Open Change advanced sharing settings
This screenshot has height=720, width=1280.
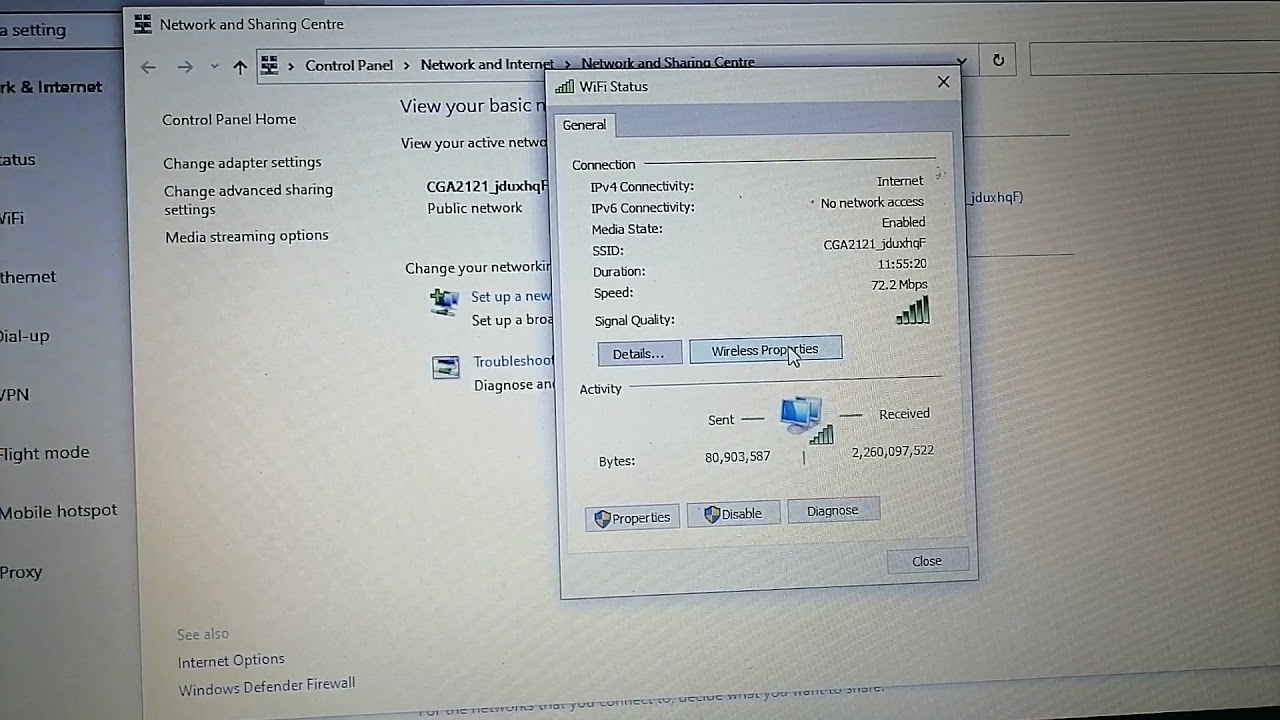click(248, 199)
